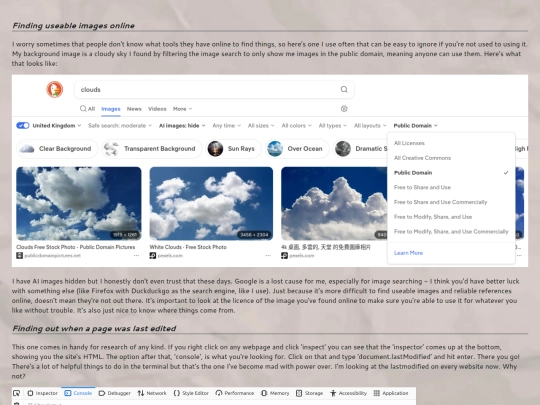This screenshot has width=540, height=405.
Task: Select the Clear Background suggestion chip
Action: (x=57, y=149)
